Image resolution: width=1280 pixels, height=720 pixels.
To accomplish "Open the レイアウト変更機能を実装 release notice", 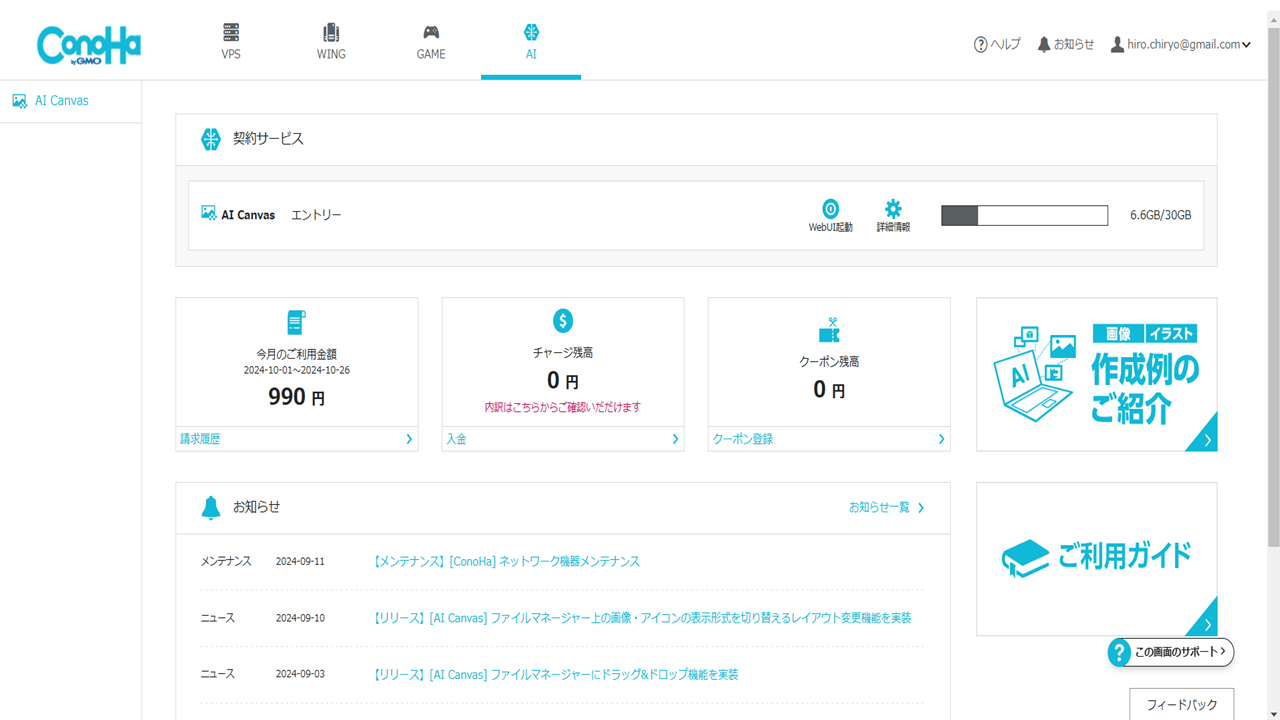I will tap(641, 618).
